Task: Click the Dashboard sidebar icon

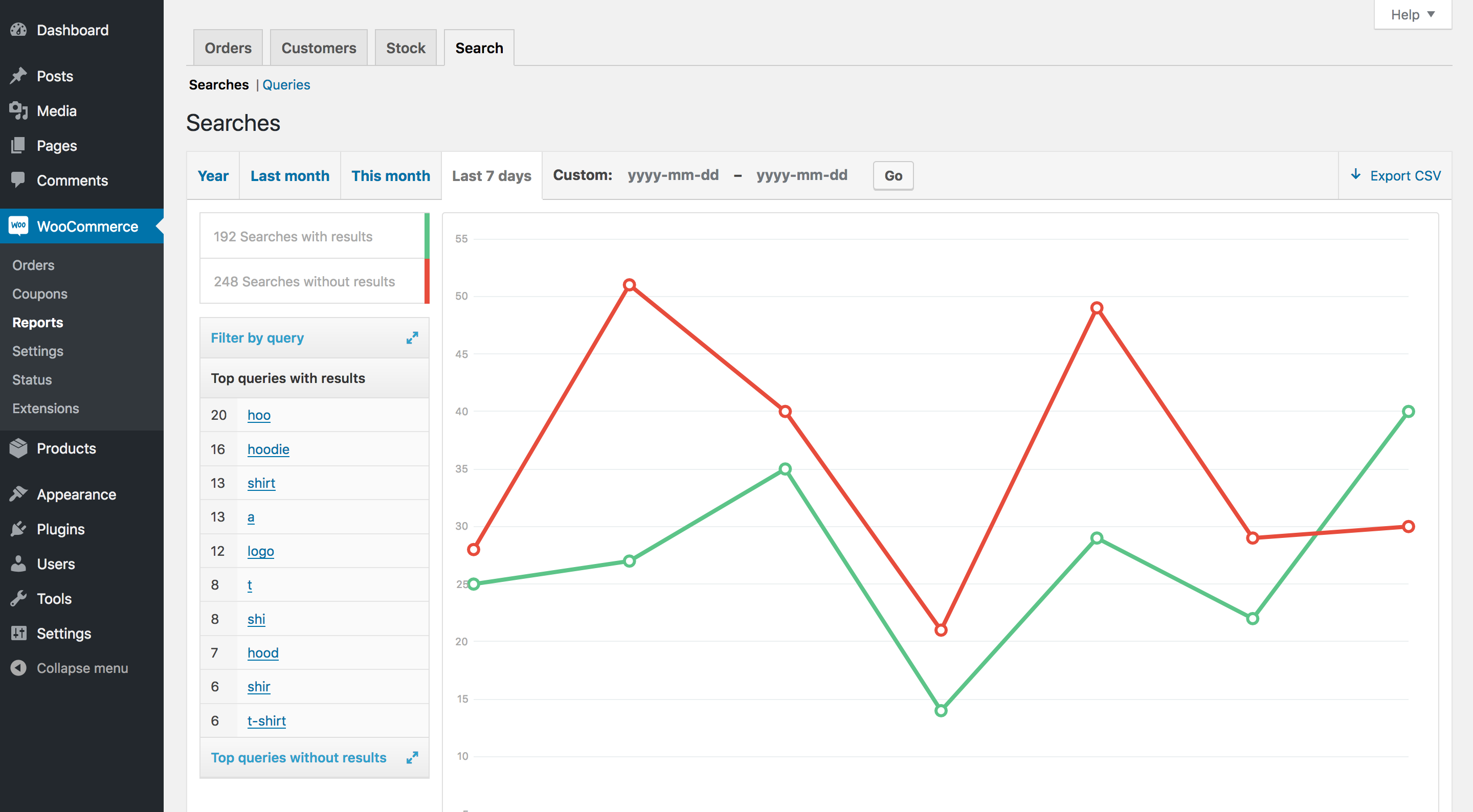Action: point(19,29)
